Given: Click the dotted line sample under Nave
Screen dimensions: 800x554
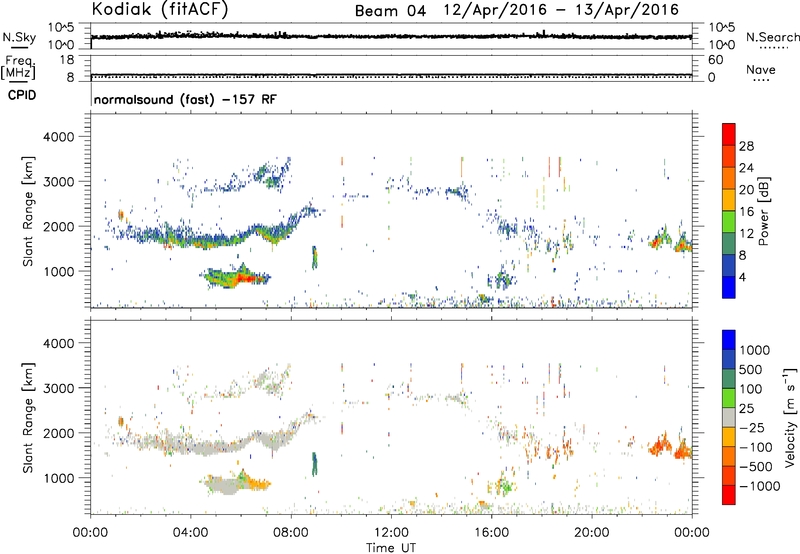Looking at the screenshot, I should click(761, 80).
